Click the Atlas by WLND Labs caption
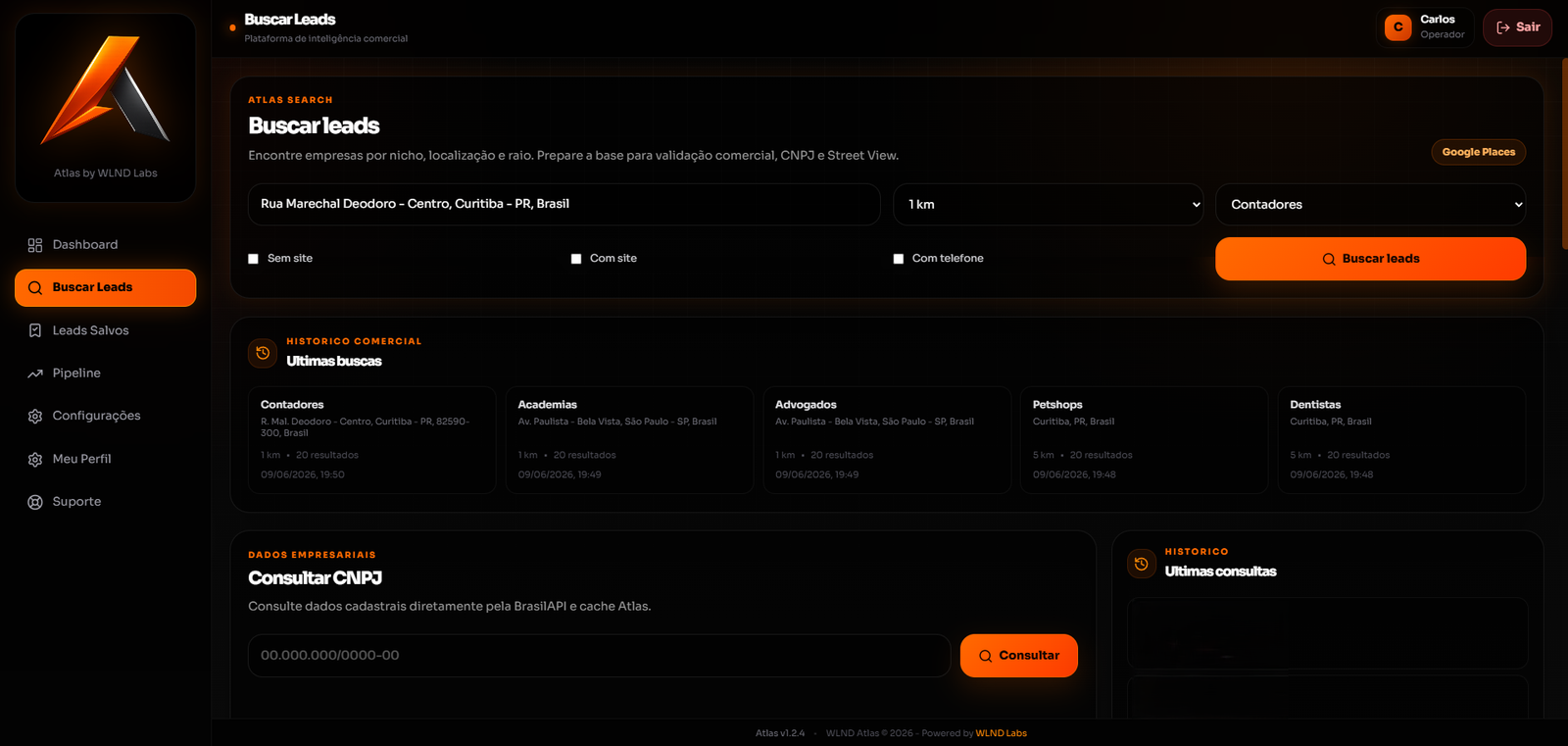The height and width of the screenshot is (746, 1568). point(105,174)
